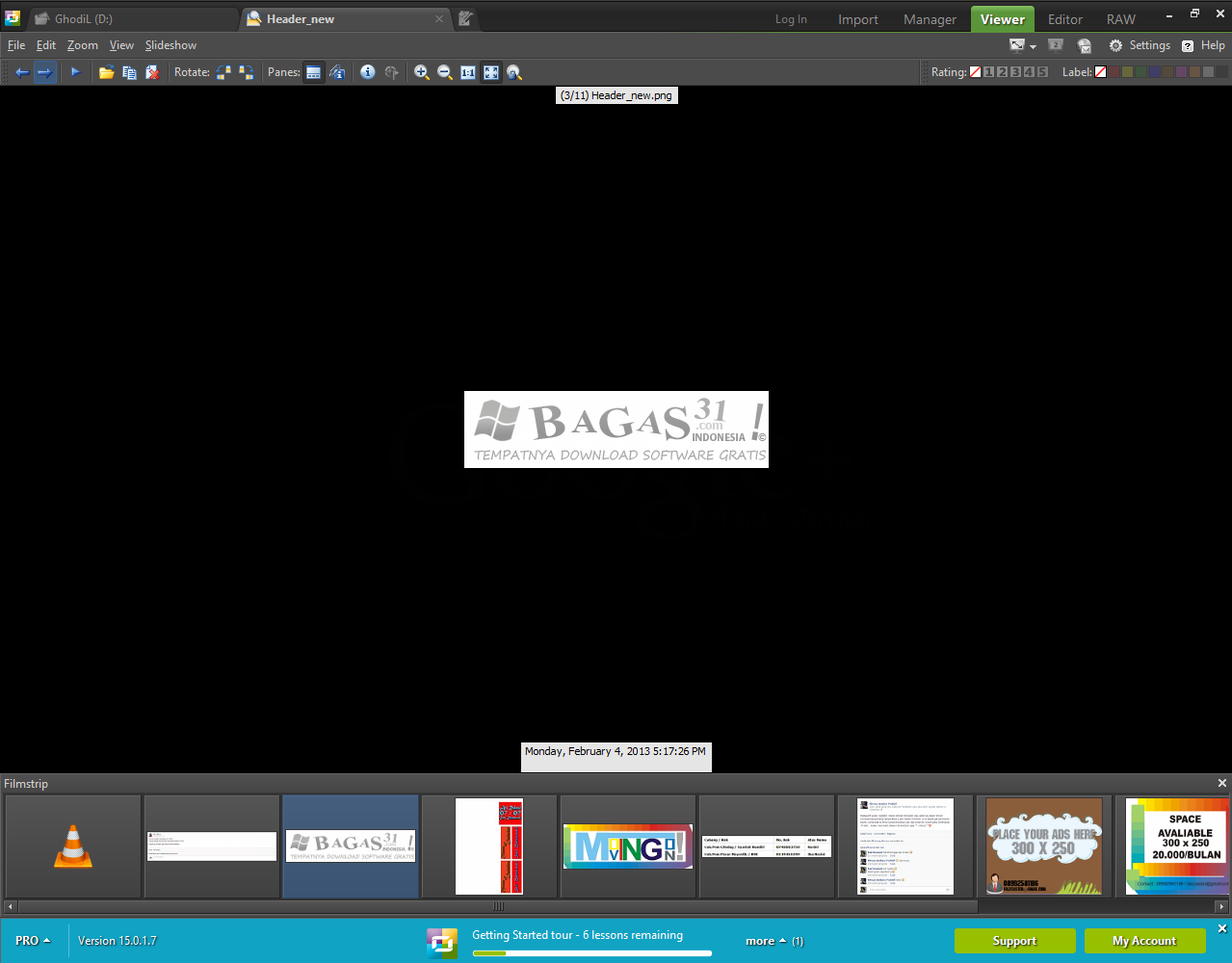1232x963 pixels.
Task: Switch to the Manager module
Action: (x=930, y=19)
